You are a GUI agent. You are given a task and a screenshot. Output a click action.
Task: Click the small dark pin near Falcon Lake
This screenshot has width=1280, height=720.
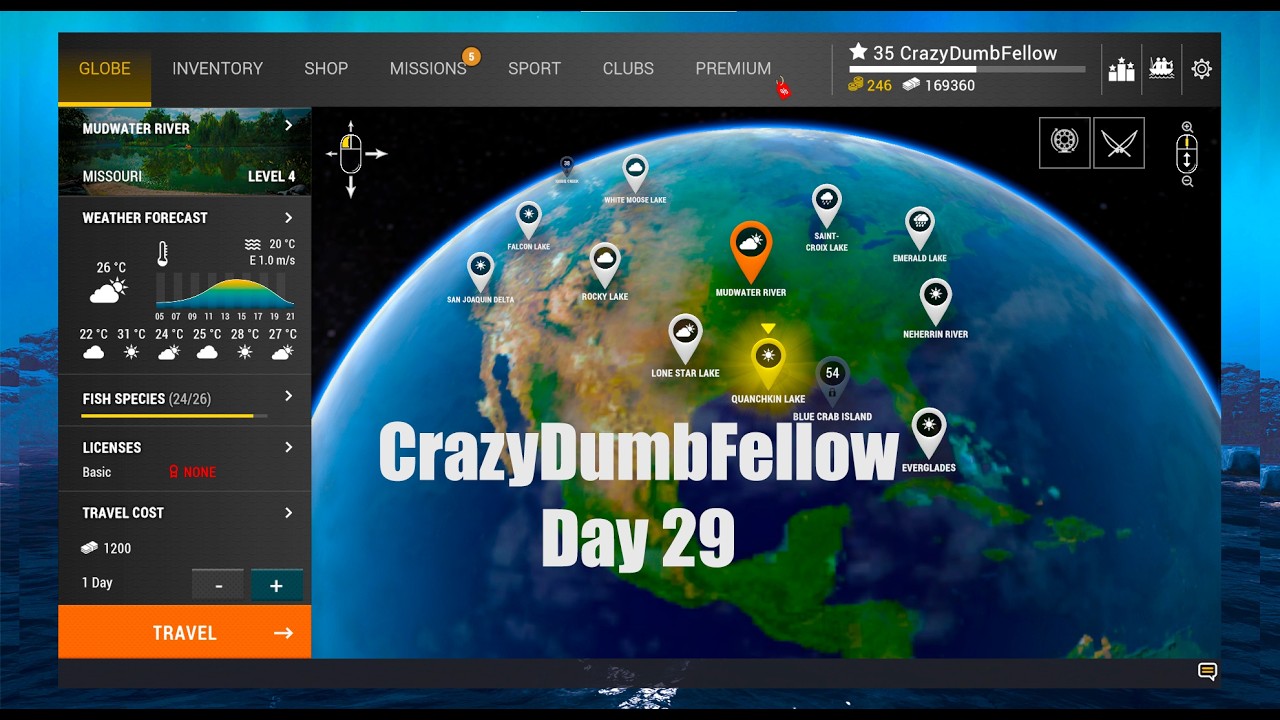[566, 166]
